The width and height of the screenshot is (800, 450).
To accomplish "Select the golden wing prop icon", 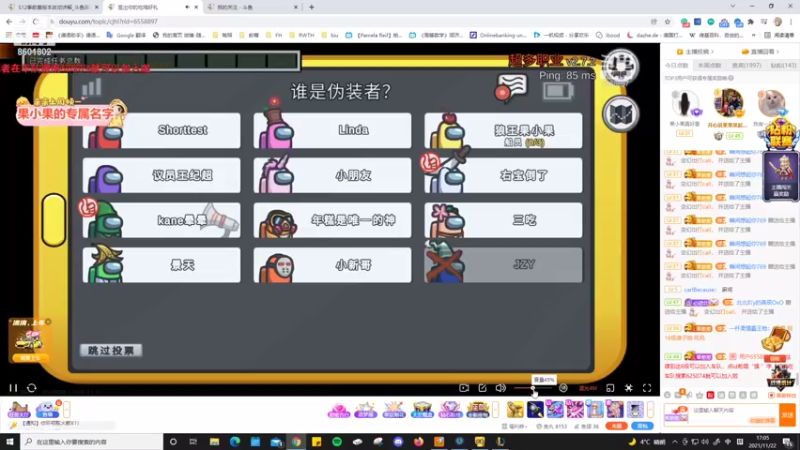I will 515,409.
